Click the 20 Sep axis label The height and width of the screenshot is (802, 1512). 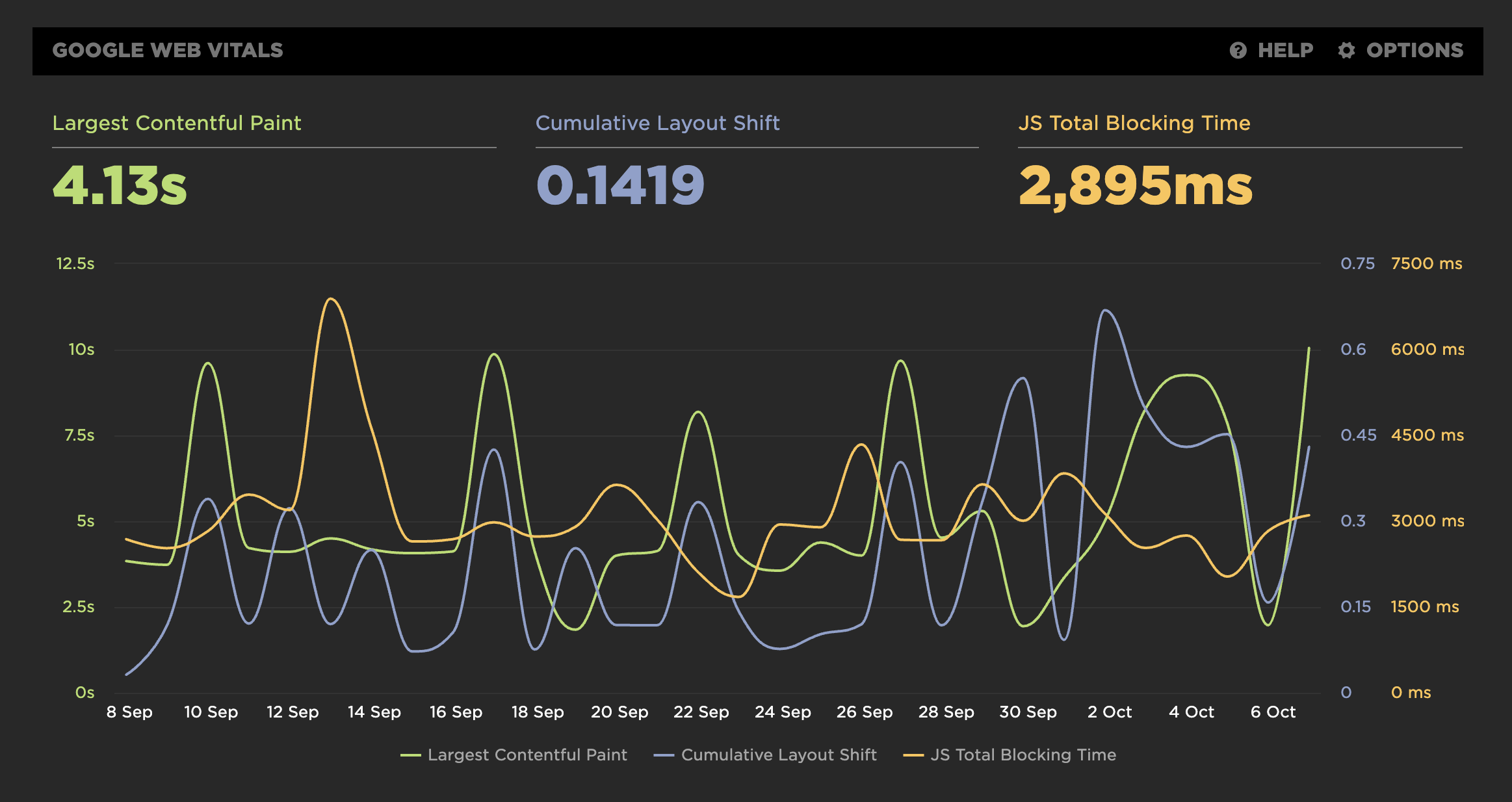pyautogui.click(x=619, y=712)
